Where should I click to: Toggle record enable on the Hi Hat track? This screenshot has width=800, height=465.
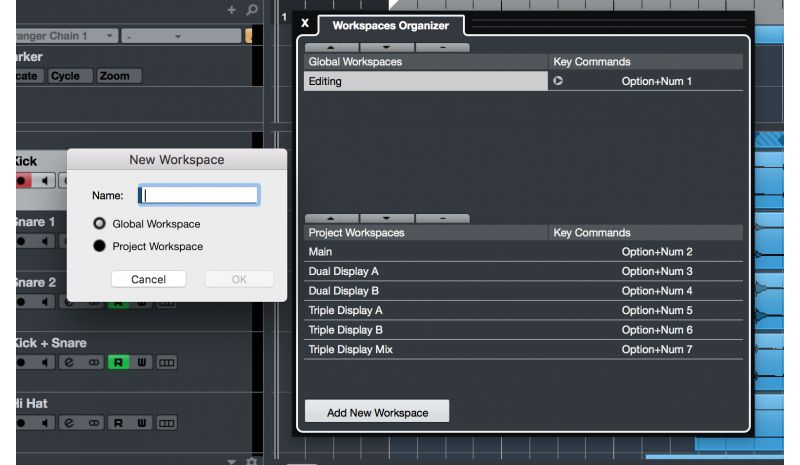pyautogui.click(x=21, y=423)
